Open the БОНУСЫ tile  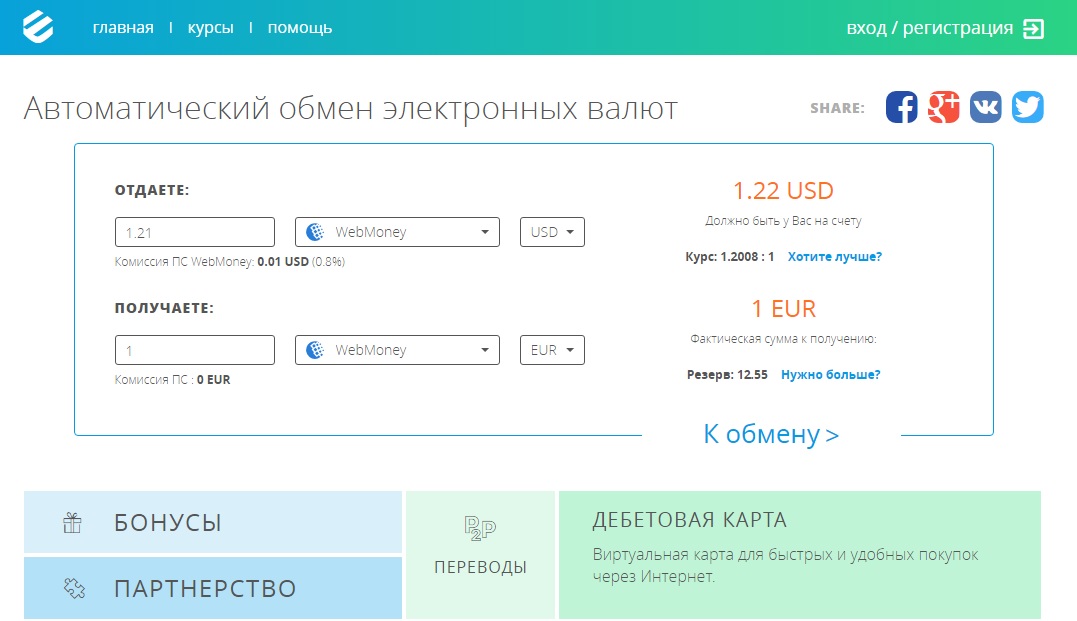[213, 522]
